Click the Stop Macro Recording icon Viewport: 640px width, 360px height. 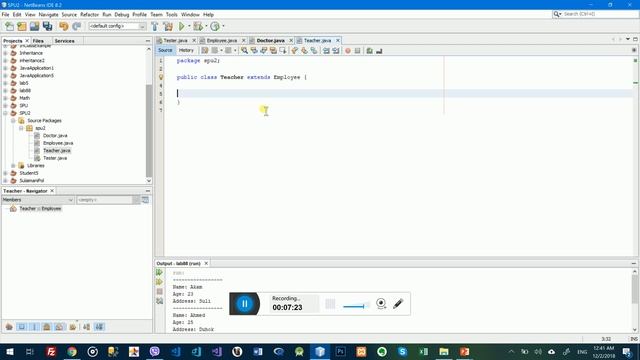[358, 51]
